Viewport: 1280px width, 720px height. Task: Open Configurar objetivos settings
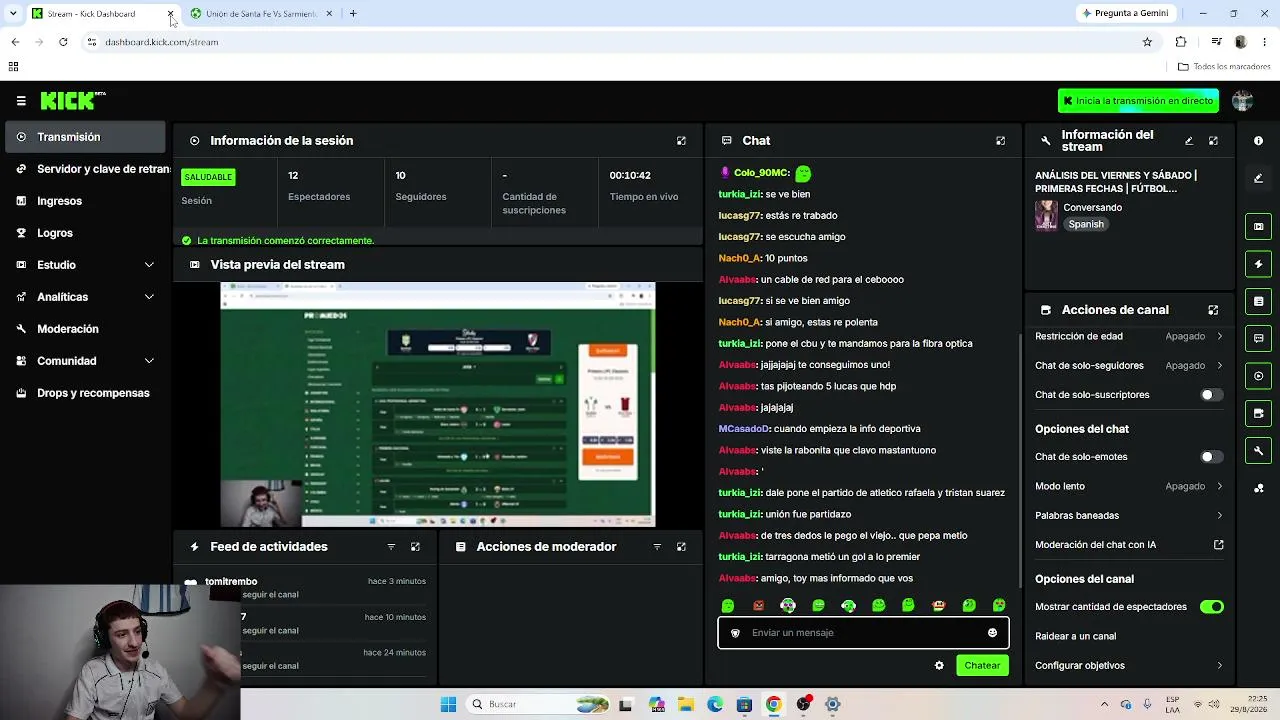(1129, 666)
